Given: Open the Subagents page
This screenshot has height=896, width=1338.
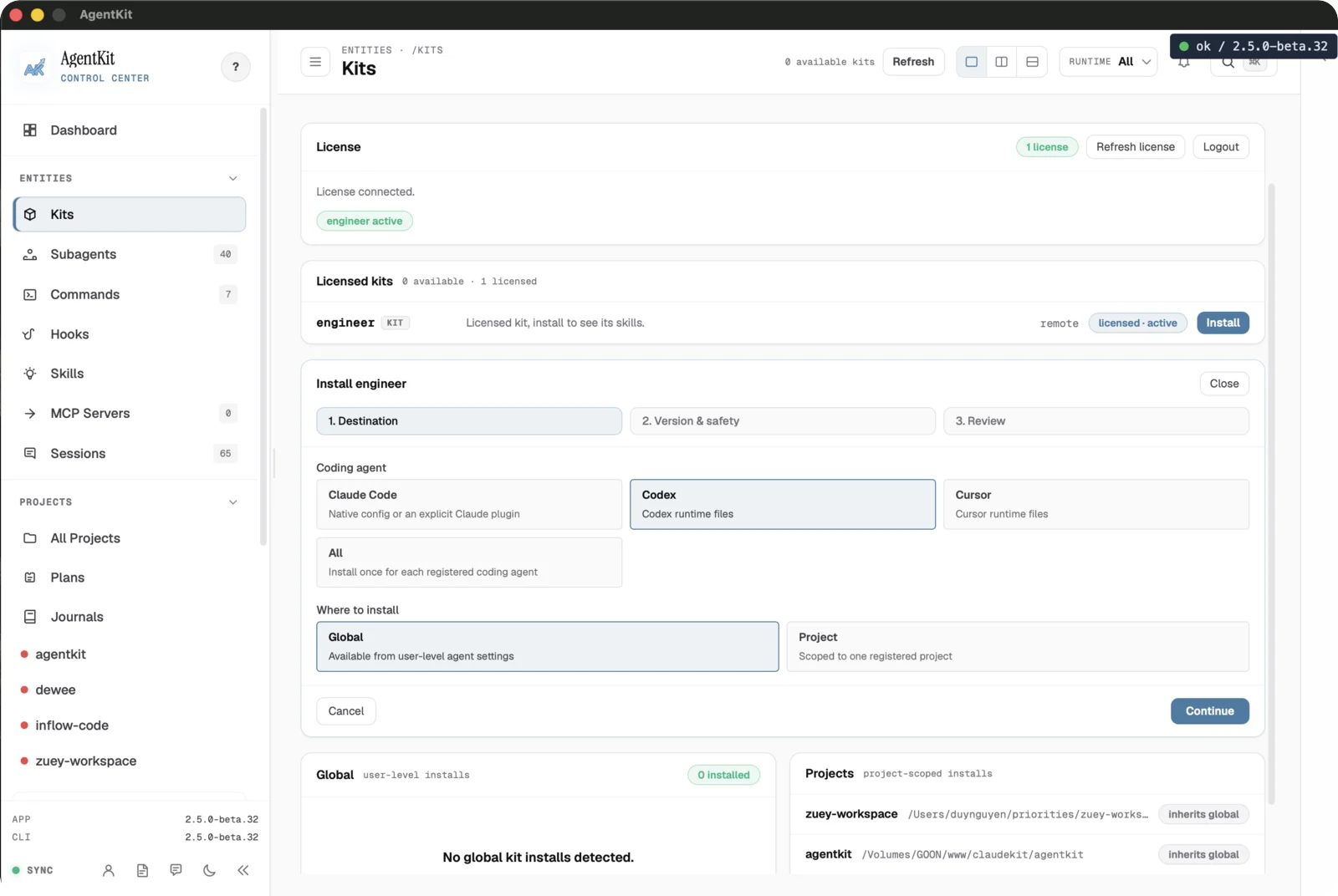Looking at the screenshot, I should [x=130, y=254].
